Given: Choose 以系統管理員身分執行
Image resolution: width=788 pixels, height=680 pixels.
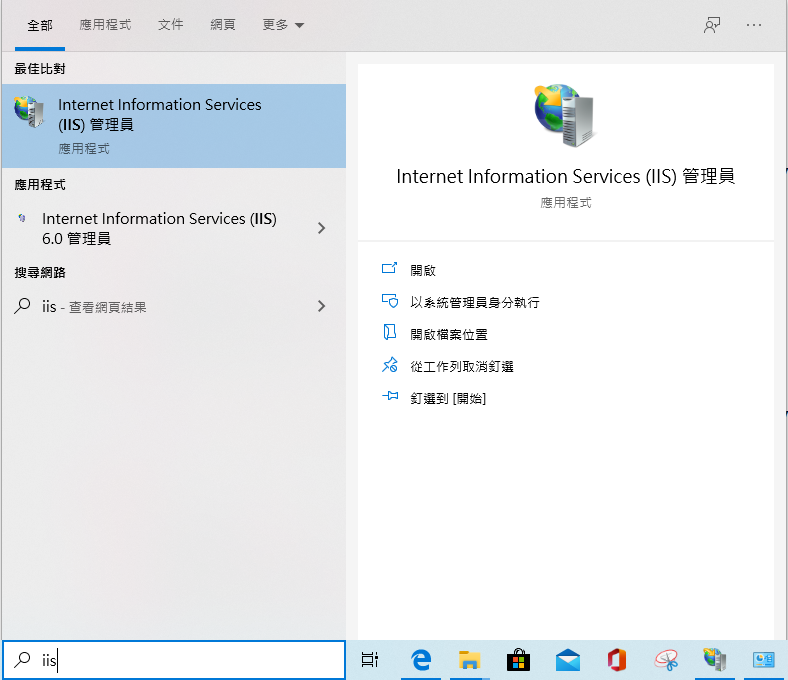Looking at the screenshot, I should point(474,303).
